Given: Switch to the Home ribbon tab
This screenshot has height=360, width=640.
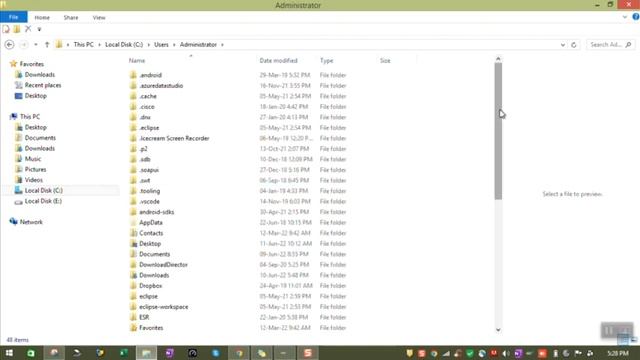Looking at the screenshot, I should [42, 18].
